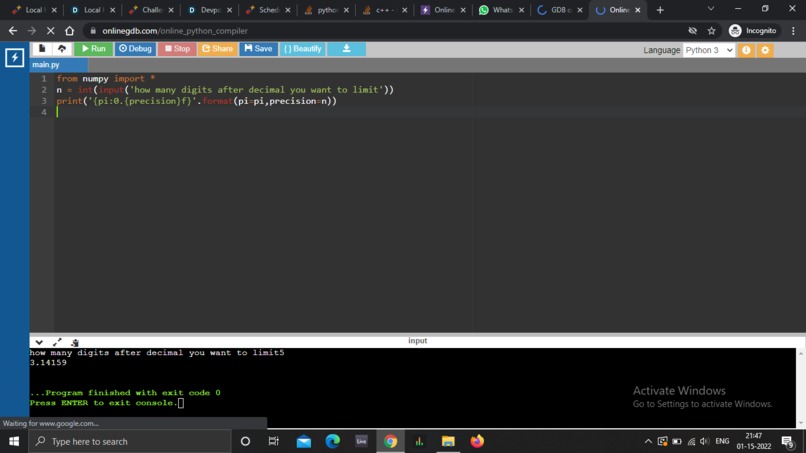Click the 'Type here to search' taskbar box

[x=130, y=441]
